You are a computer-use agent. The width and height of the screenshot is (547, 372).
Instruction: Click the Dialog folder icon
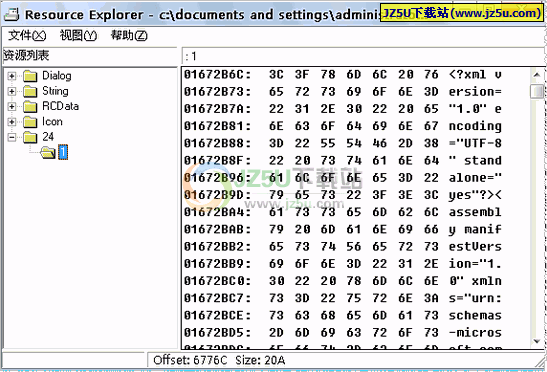(30, 76)
